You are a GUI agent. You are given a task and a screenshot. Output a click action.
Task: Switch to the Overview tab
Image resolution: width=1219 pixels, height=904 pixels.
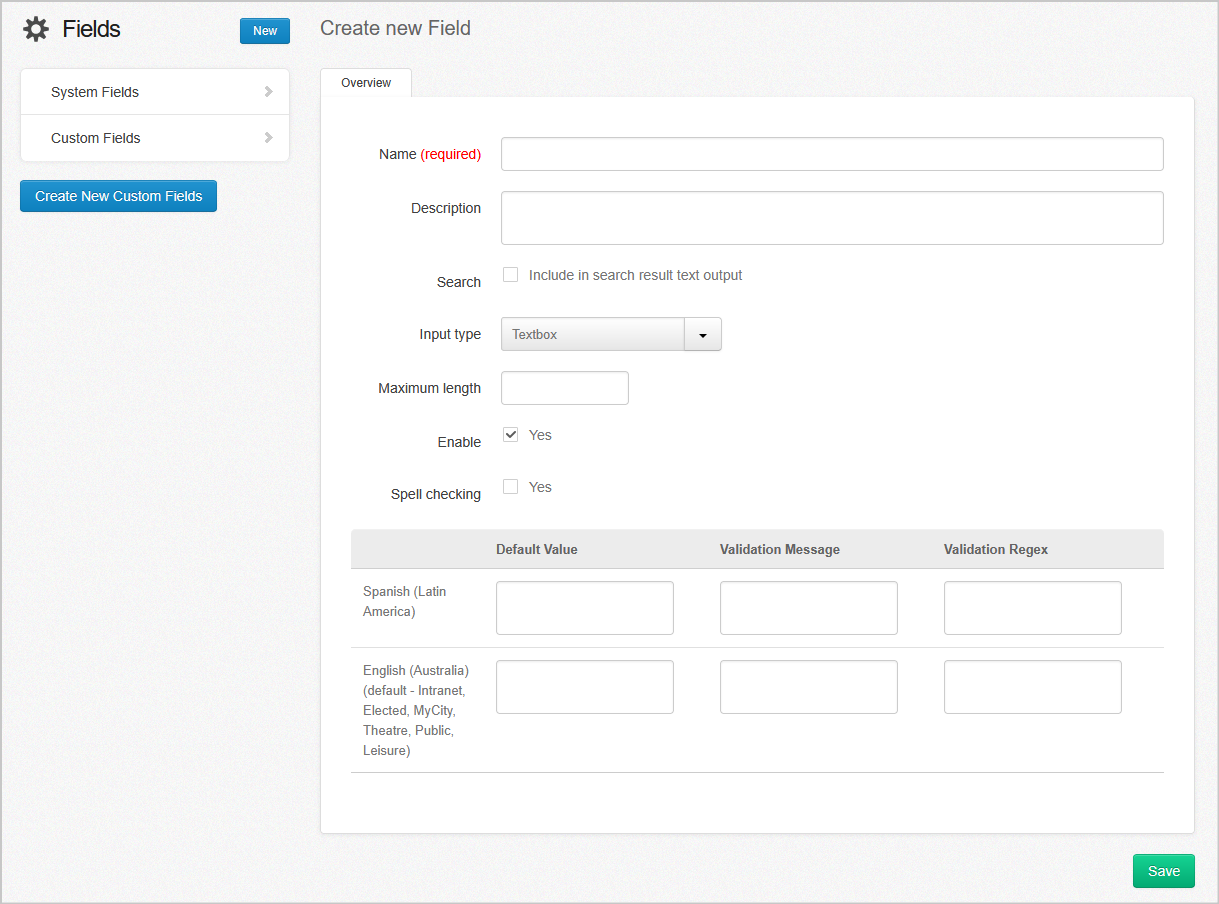pos(366,83)
